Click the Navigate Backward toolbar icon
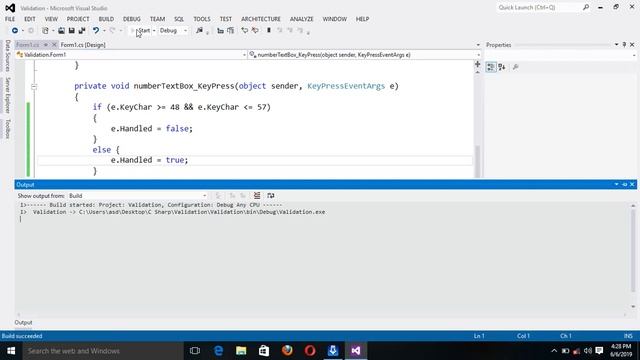 (15, 31)
